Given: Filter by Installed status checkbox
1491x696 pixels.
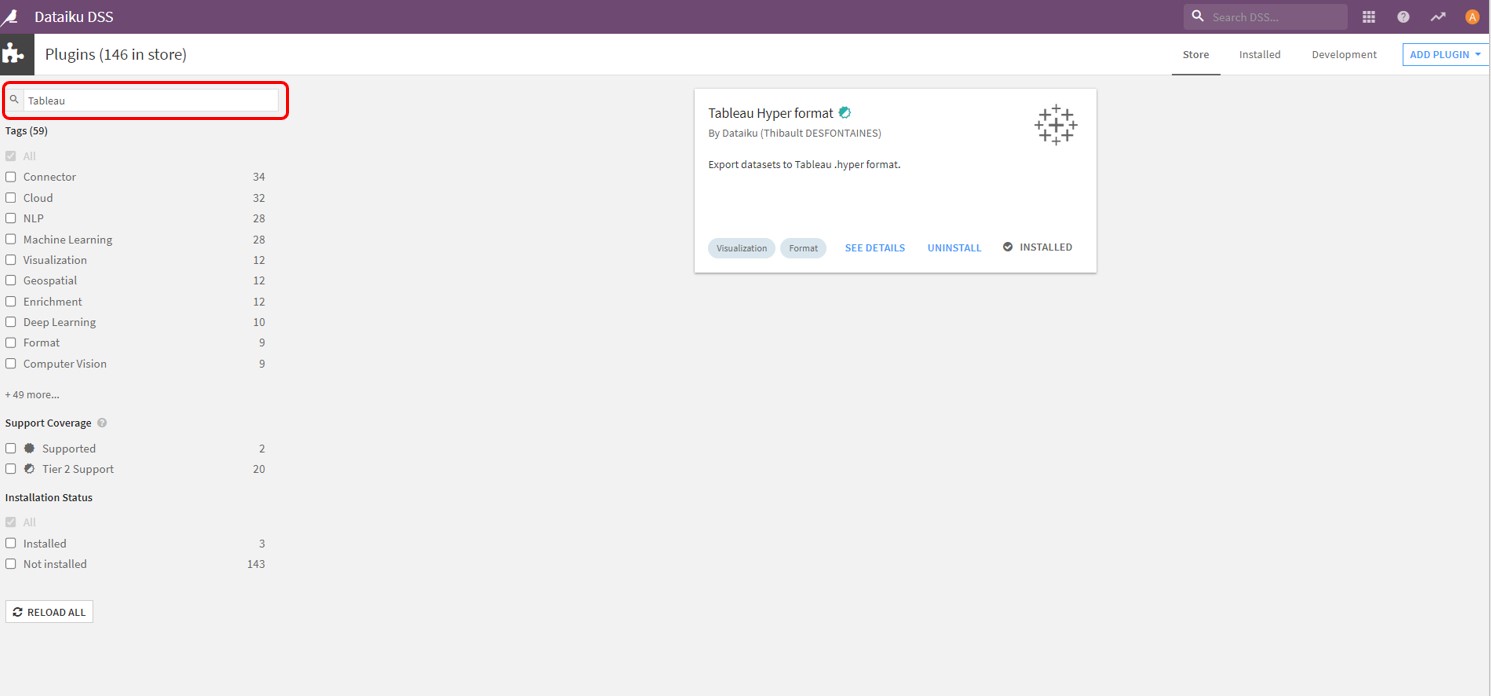Looking at the screenshot, I should 11,544.
